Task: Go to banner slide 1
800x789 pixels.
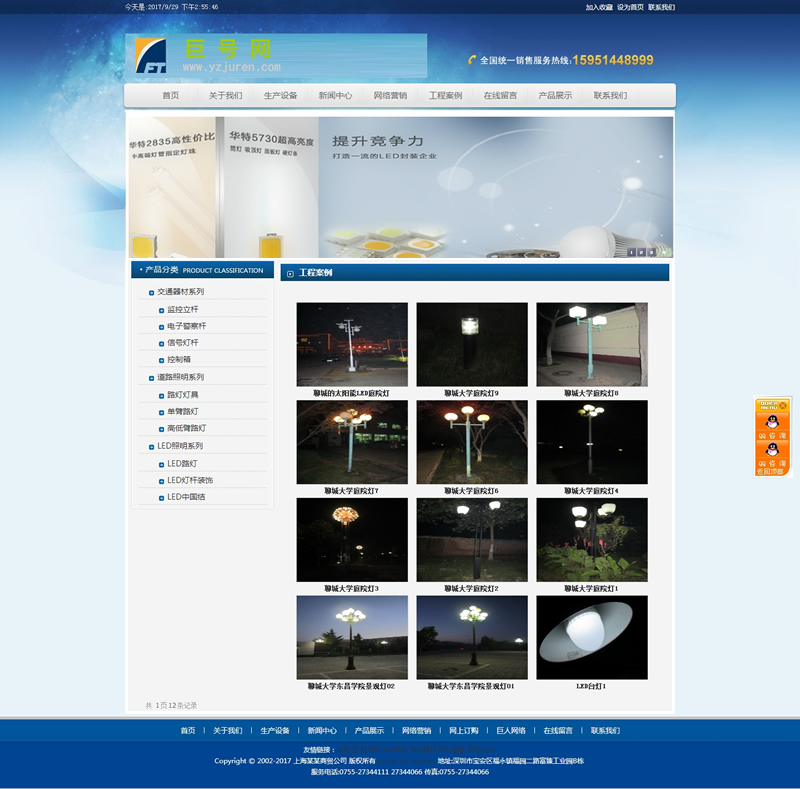Action: pyautogui.click(x=631, y=252)
